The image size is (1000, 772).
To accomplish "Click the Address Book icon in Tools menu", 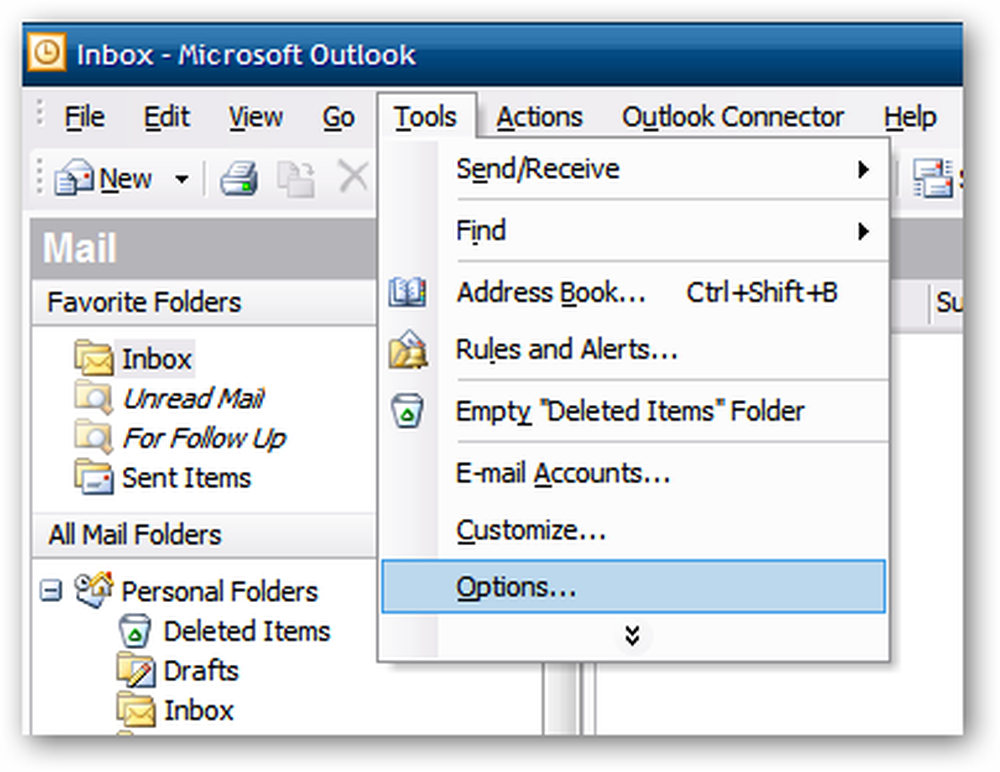I will 408,292.
